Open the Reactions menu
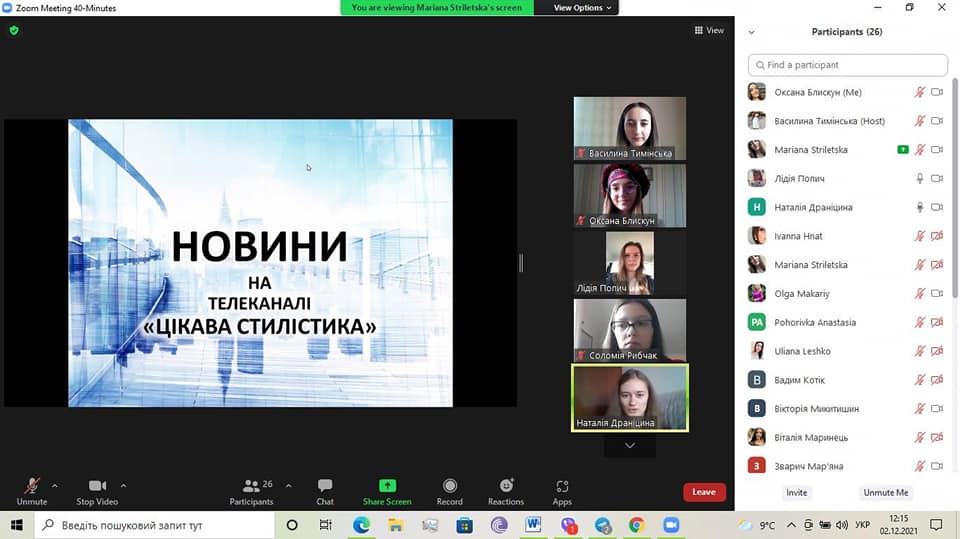This screenshot has width=960, height=539. click(x=505, y=489)
